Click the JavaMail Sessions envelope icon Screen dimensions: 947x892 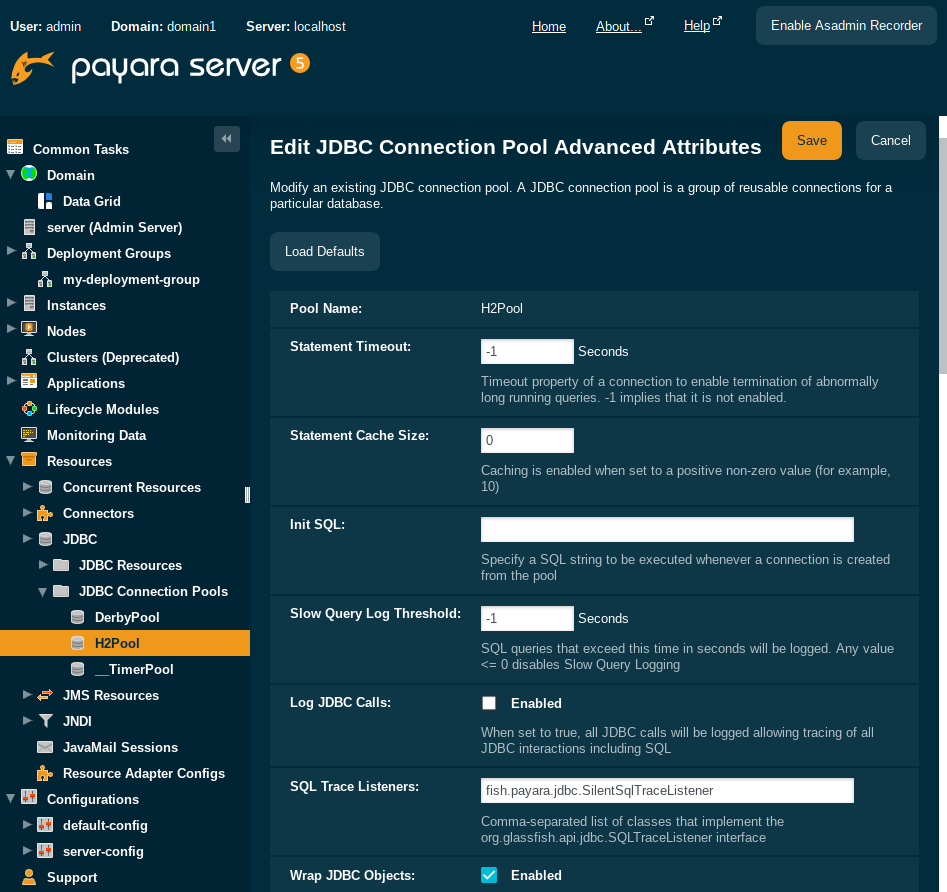pyautogui.click(x=45, y=747)
